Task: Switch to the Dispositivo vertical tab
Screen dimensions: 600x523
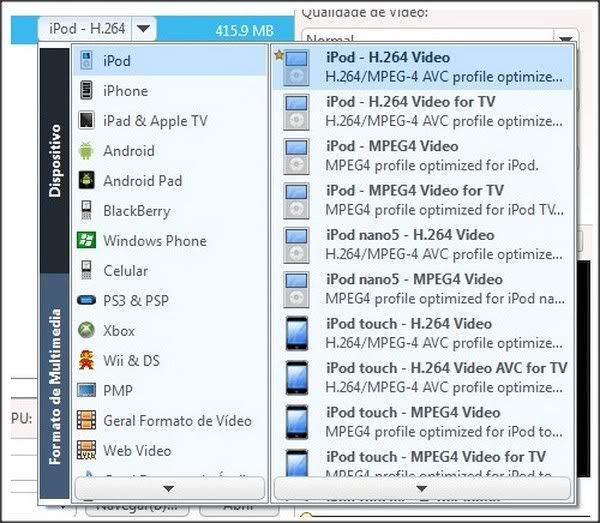Action: click(x=55, y=160)
